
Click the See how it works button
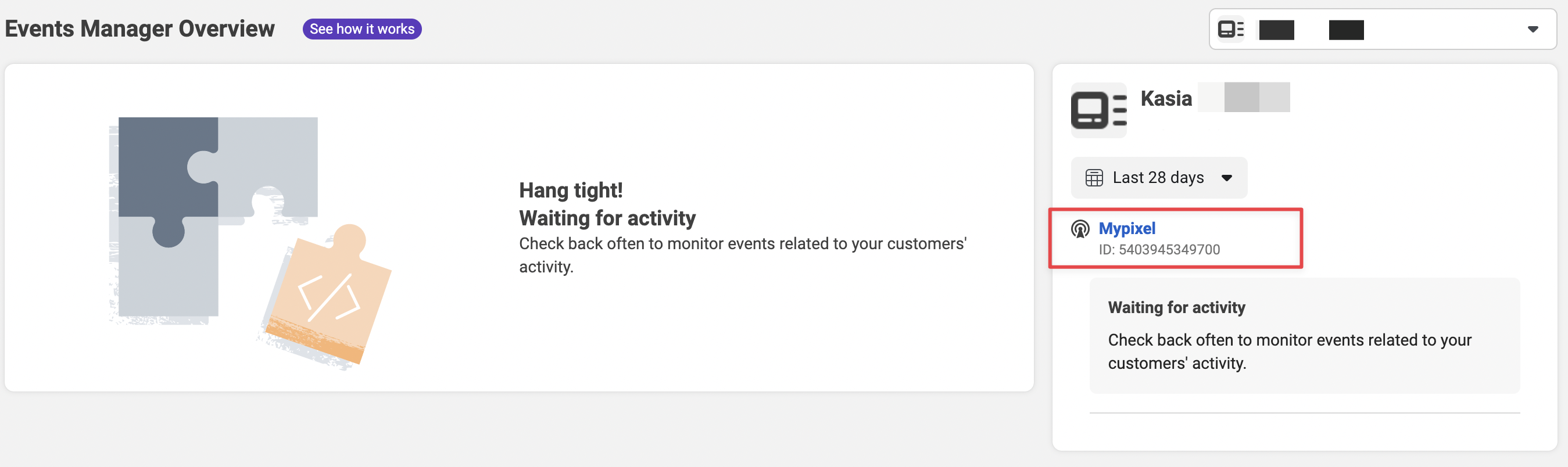coord(361,28)
